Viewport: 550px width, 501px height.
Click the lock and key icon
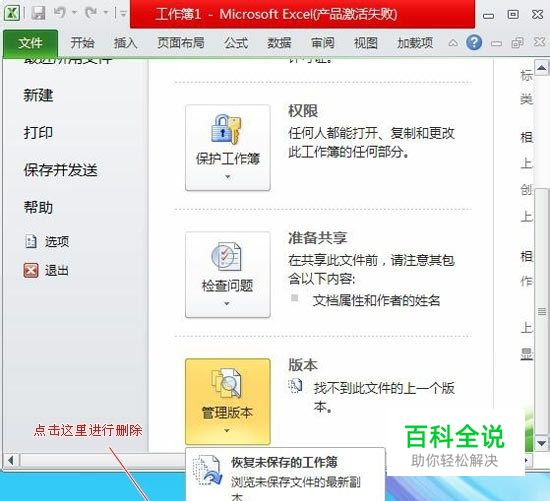tap(226, 129)
